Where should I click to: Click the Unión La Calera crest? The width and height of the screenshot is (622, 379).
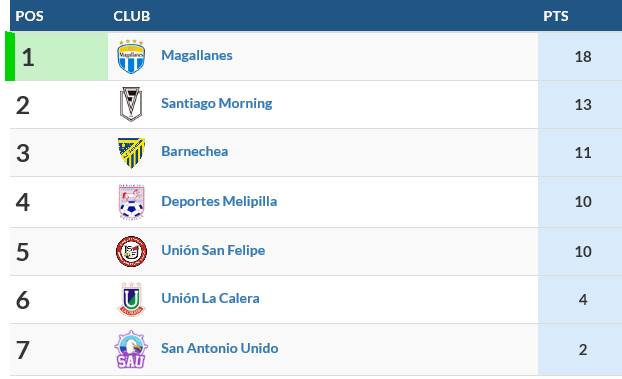131,299
